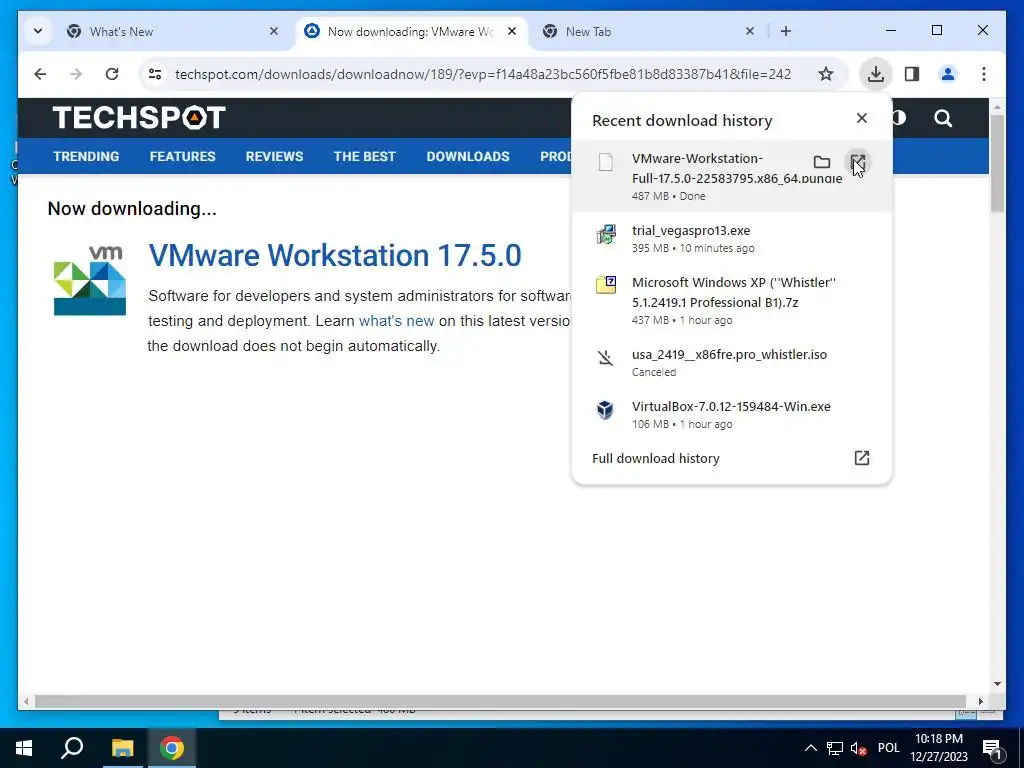Viewport: 1024px width, 768px height.
Task: Open the muted volume tray icon
Action: tap(858, 748)
